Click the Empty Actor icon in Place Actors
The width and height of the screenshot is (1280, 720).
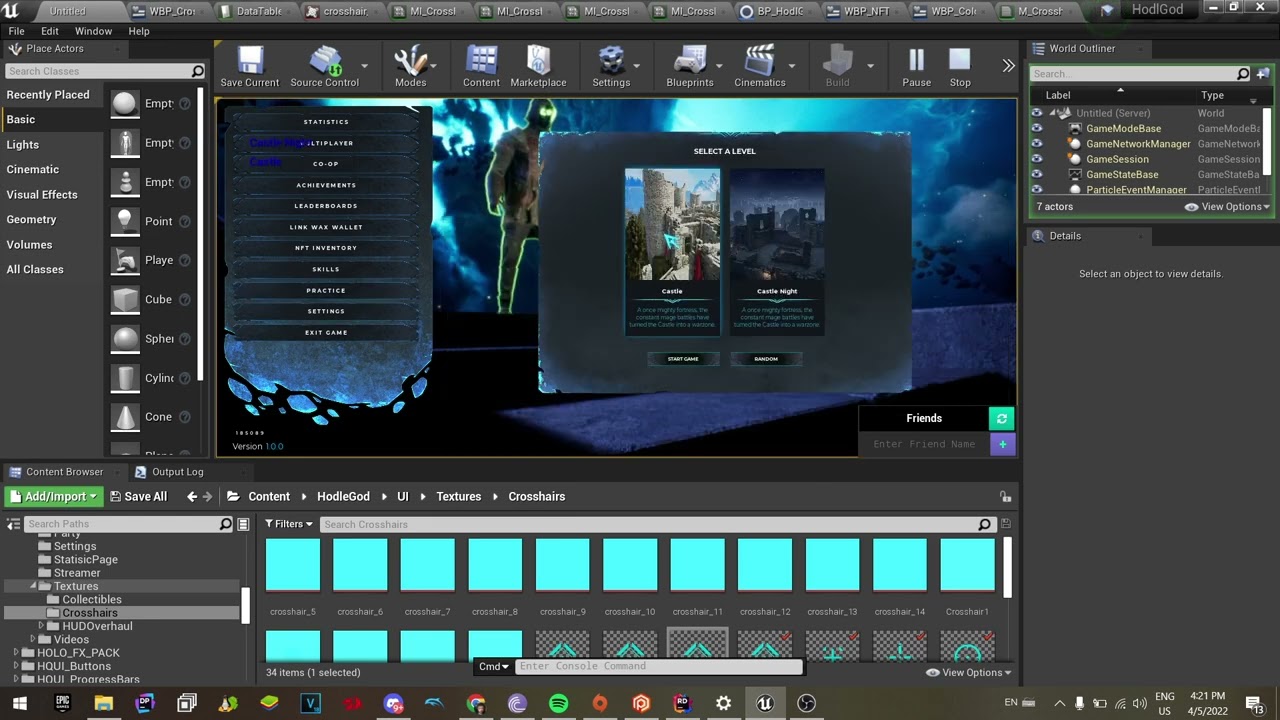point(125,104)
